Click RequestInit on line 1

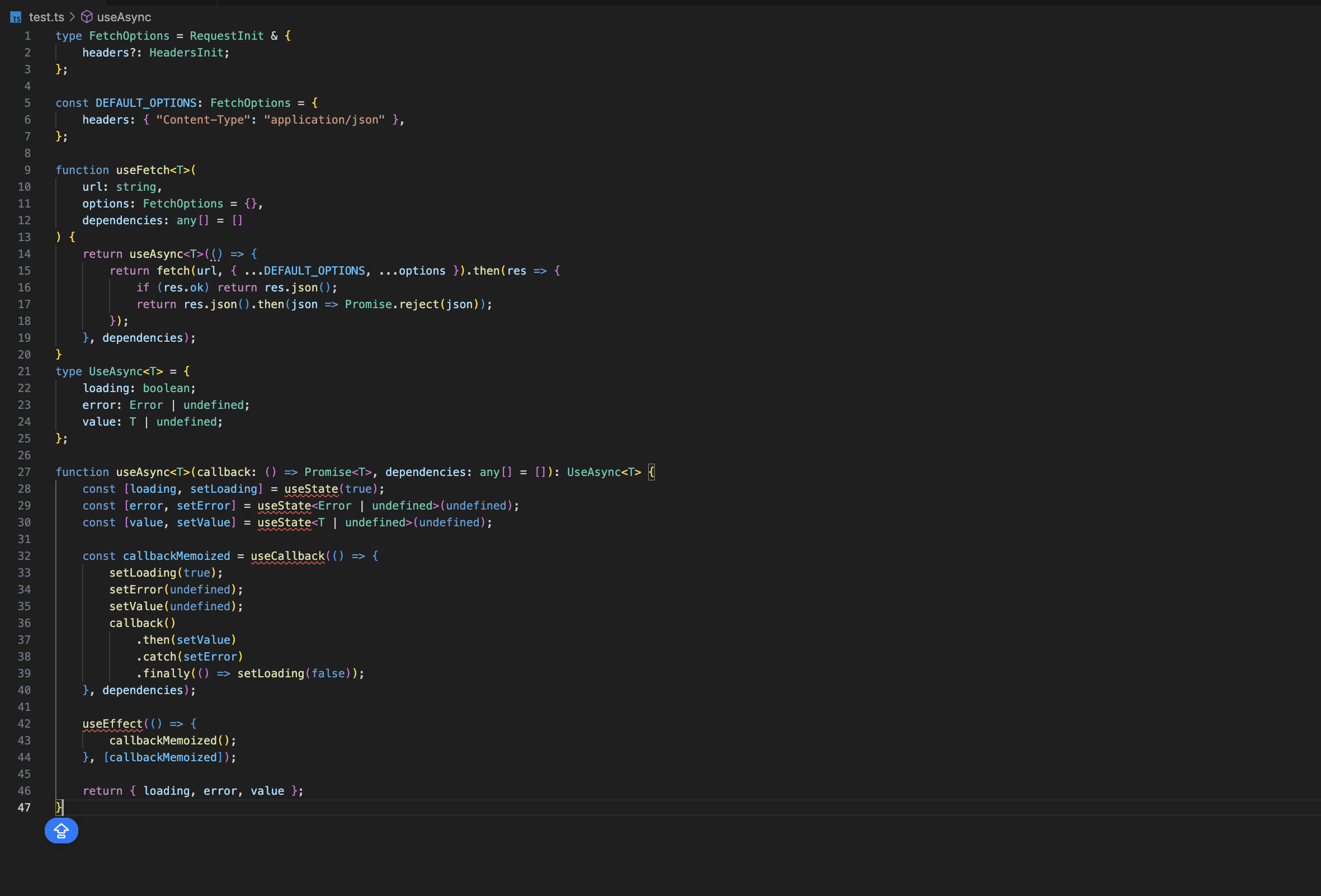[x=227, y=36]
